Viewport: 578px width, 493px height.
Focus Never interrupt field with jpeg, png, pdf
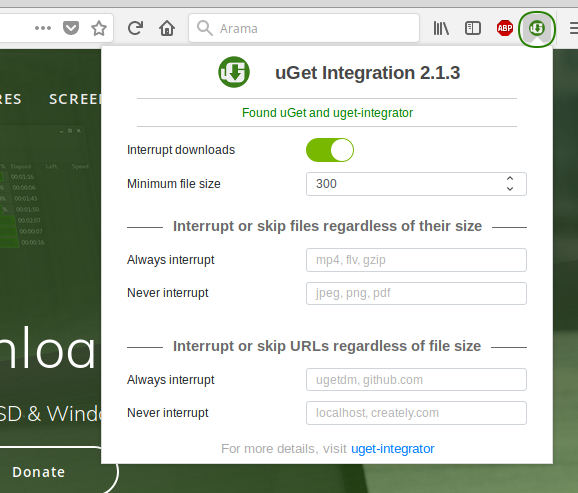tap(416, 293)
